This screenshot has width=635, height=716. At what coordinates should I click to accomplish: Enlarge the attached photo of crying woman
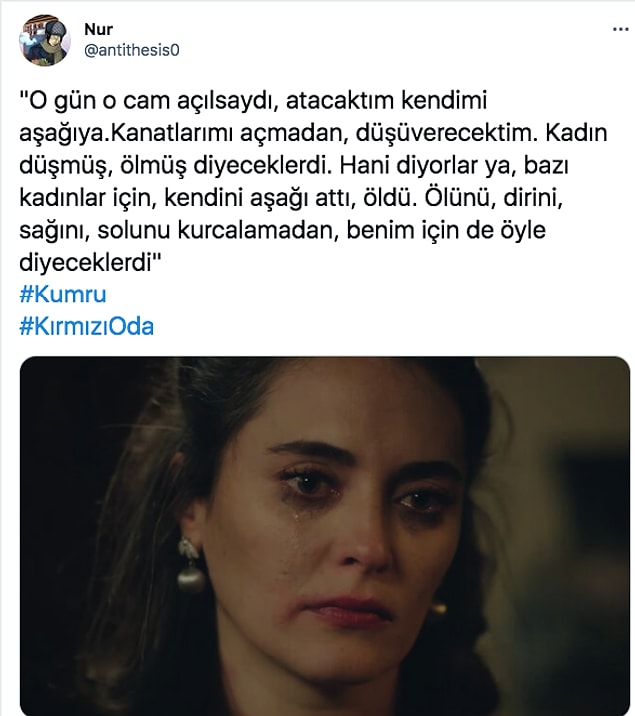(325, 536)
